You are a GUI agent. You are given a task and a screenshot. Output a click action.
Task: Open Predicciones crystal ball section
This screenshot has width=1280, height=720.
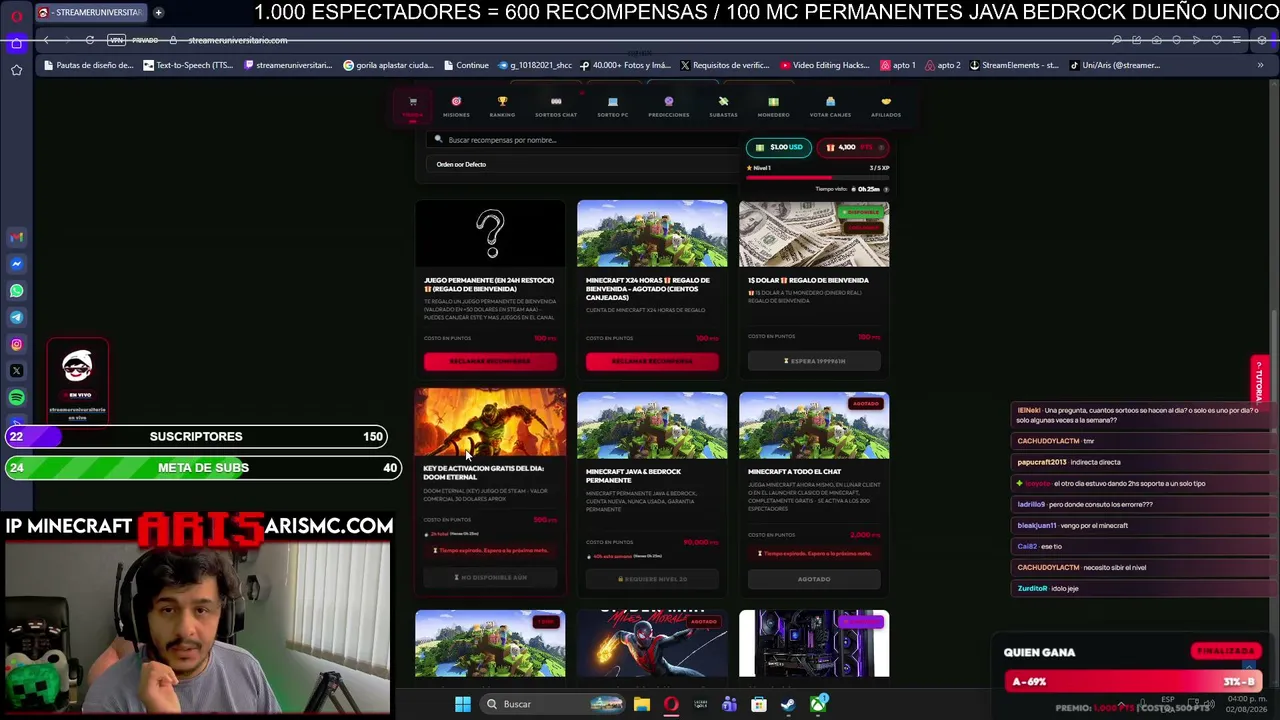pos(668,107)
